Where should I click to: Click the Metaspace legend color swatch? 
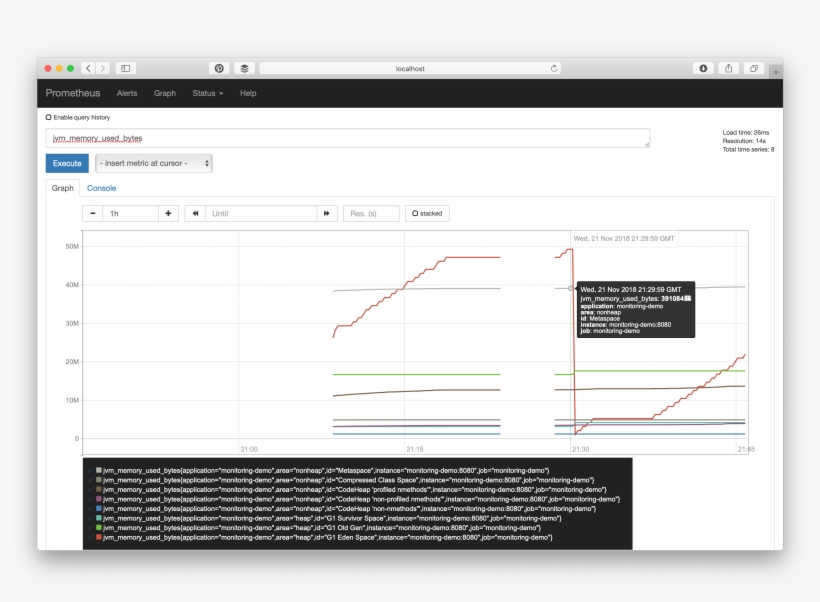[98, 470]
